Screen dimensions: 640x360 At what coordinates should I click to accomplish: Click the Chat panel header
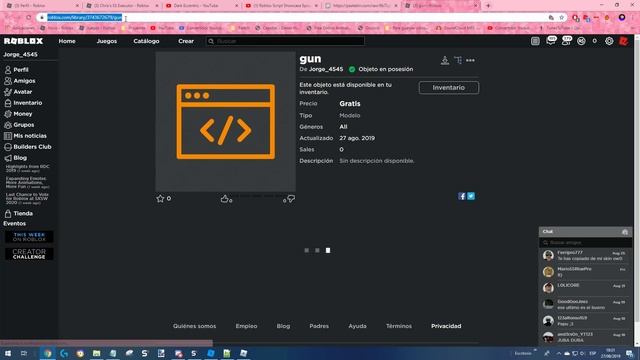coord(585,232)
